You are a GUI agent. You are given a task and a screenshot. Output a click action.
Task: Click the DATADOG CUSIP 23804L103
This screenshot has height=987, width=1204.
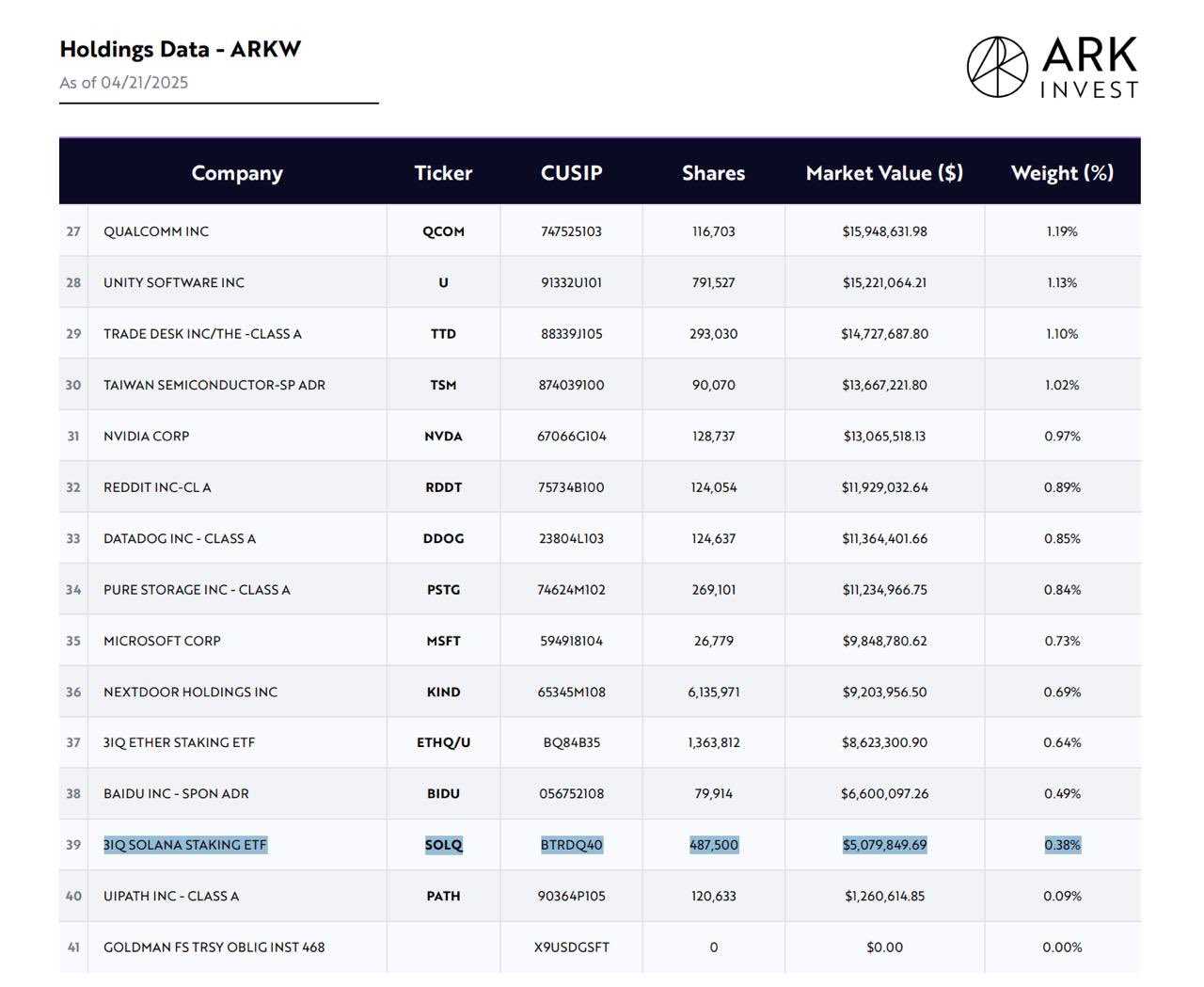point(571,539)
